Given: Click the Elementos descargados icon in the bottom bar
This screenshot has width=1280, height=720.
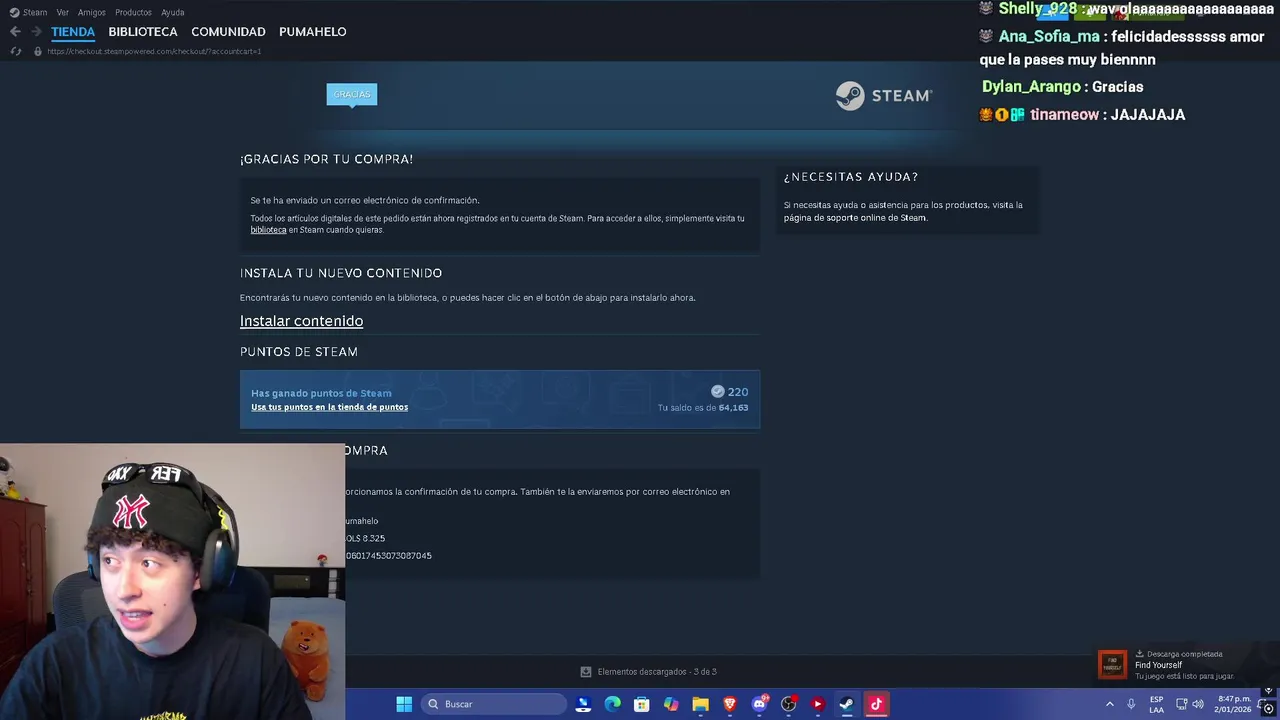Looking at the screenshot, I should point(586,672).
